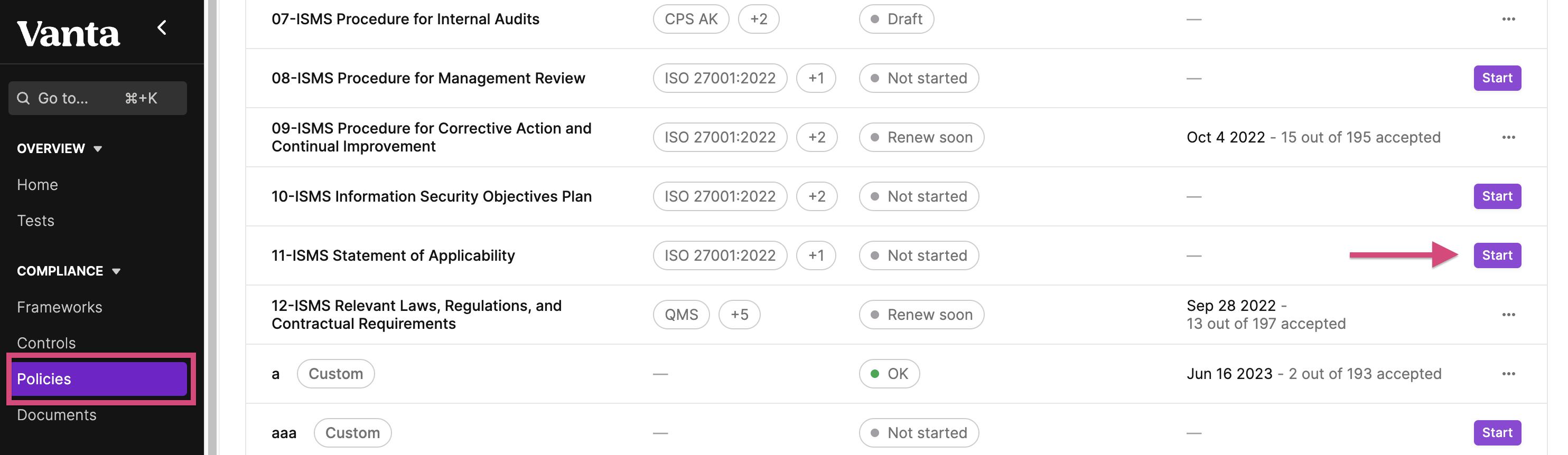Screen dimensions: 1568x455
Task: Expand +2 frameworks for 09-ISMS Corrective Action
Action: tap(817, 137)
